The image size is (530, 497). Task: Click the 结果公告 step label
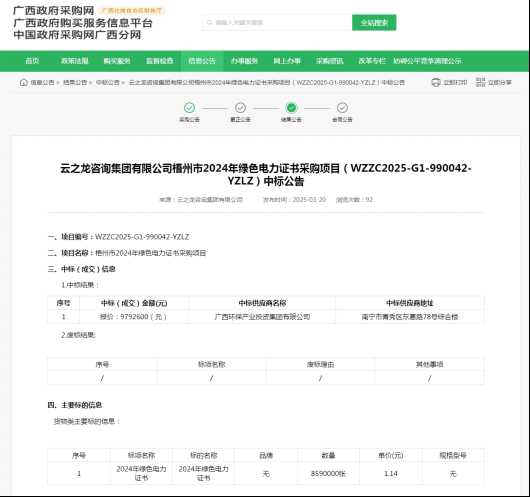click(291, 119)
